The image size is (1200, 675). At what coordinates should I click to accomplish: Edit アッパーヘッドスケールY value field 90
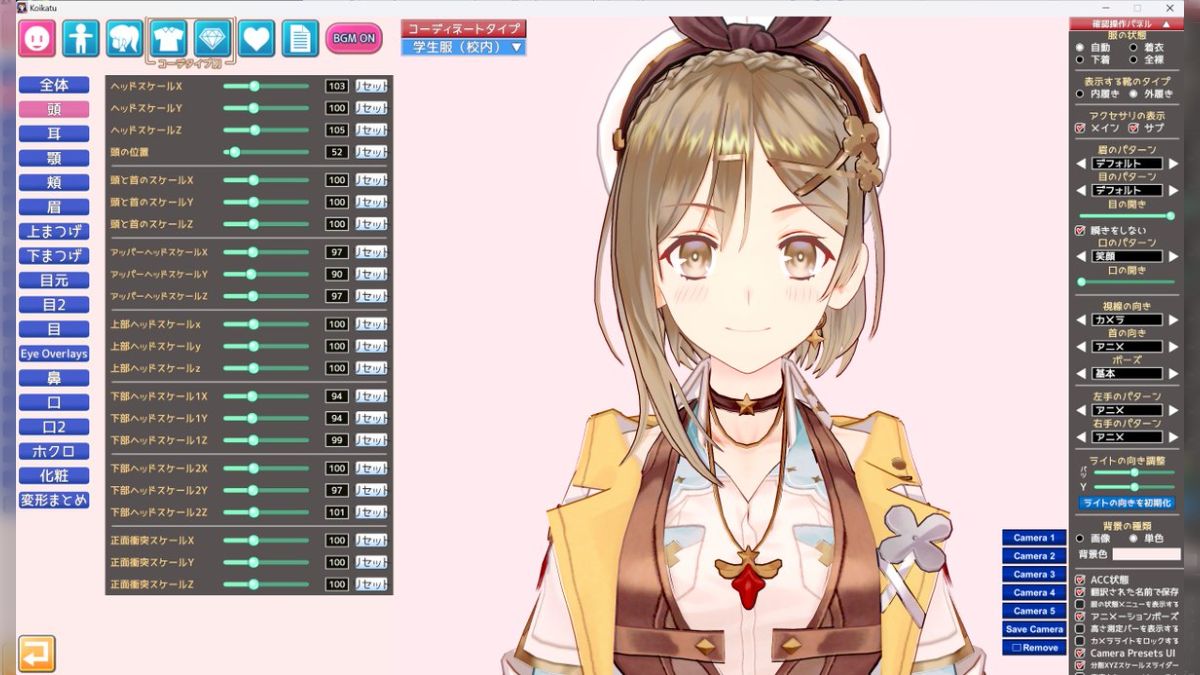[x=336, y=274]
